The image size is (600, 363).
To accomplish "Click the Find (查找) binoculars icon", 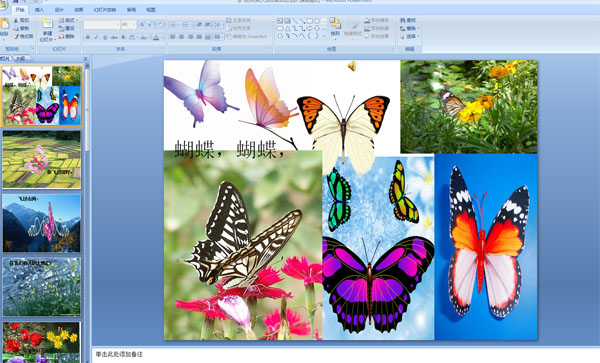I will pos(403,20).
